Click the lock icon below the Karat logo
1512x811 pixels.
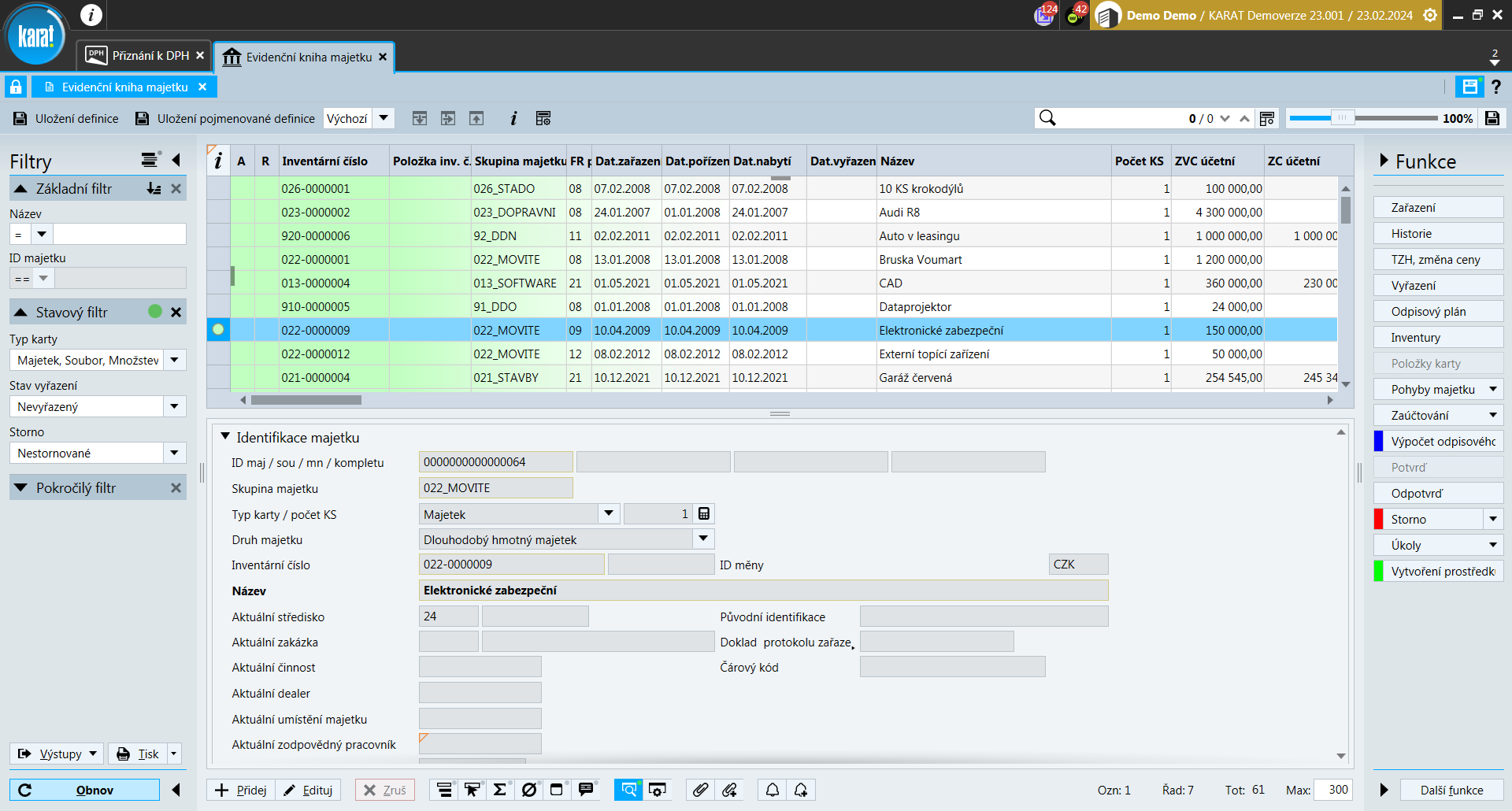pos(16,87)
